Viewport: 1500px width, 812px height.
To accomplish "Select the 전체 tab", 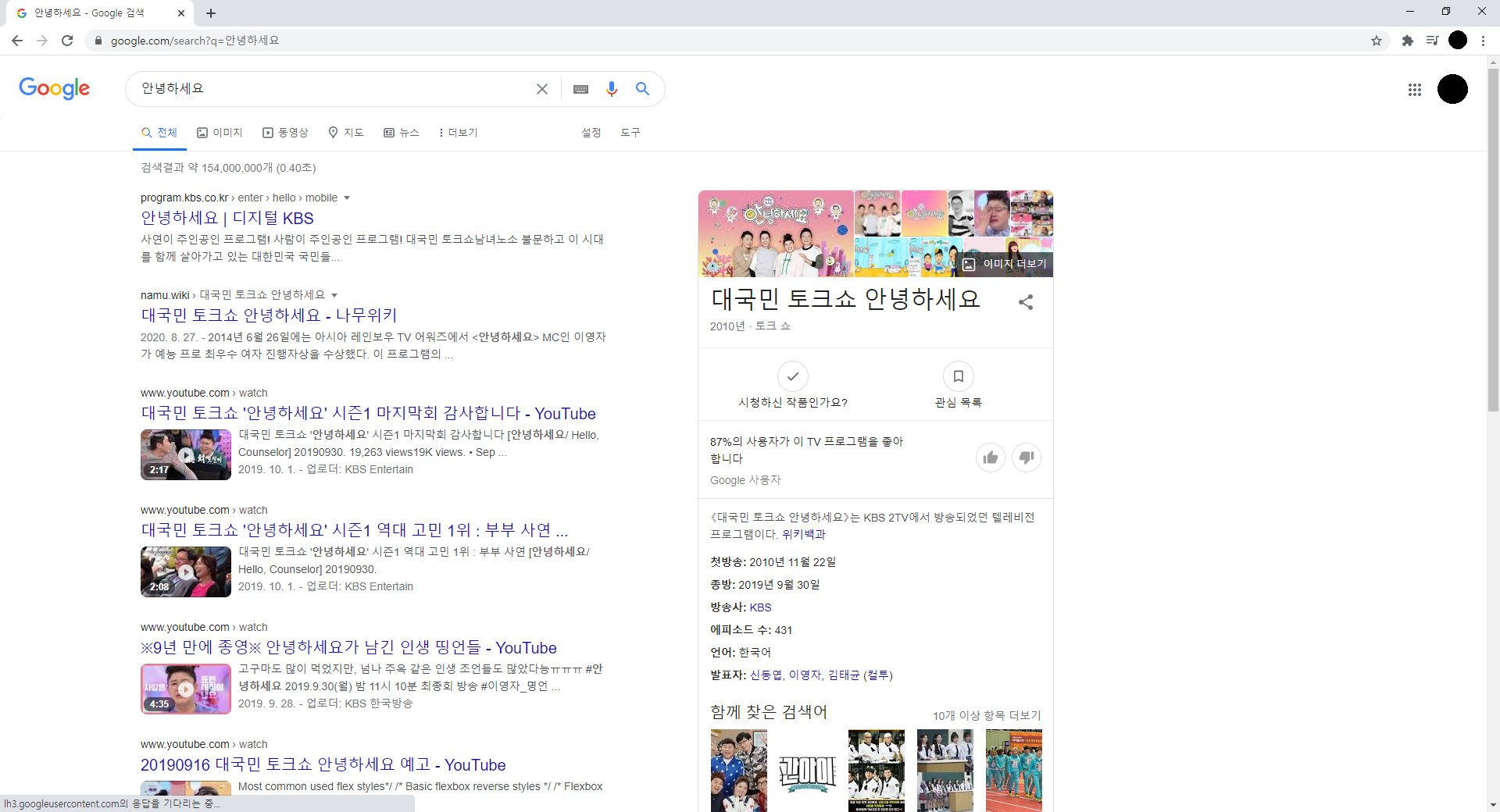I will (159, 133).
